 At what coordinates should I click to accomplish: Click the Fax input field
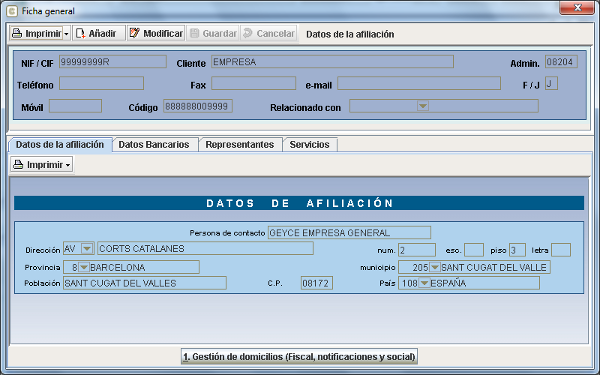tap(253, 83)
